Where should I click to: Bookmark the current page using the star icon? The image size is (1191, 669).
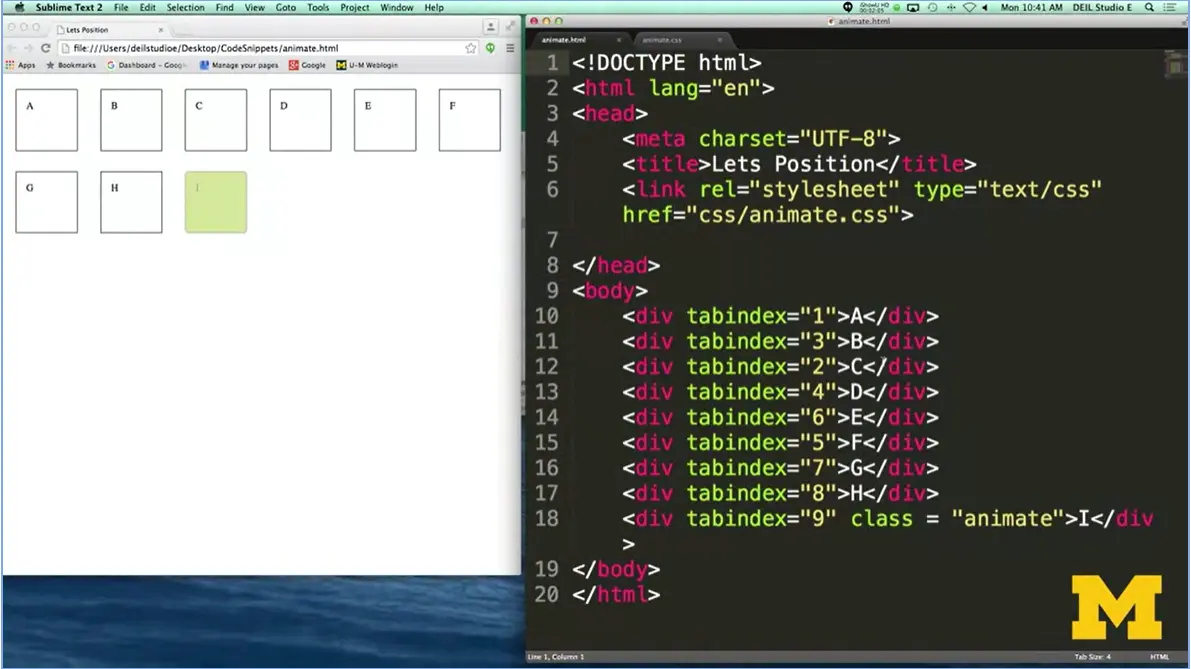point(469,47)
